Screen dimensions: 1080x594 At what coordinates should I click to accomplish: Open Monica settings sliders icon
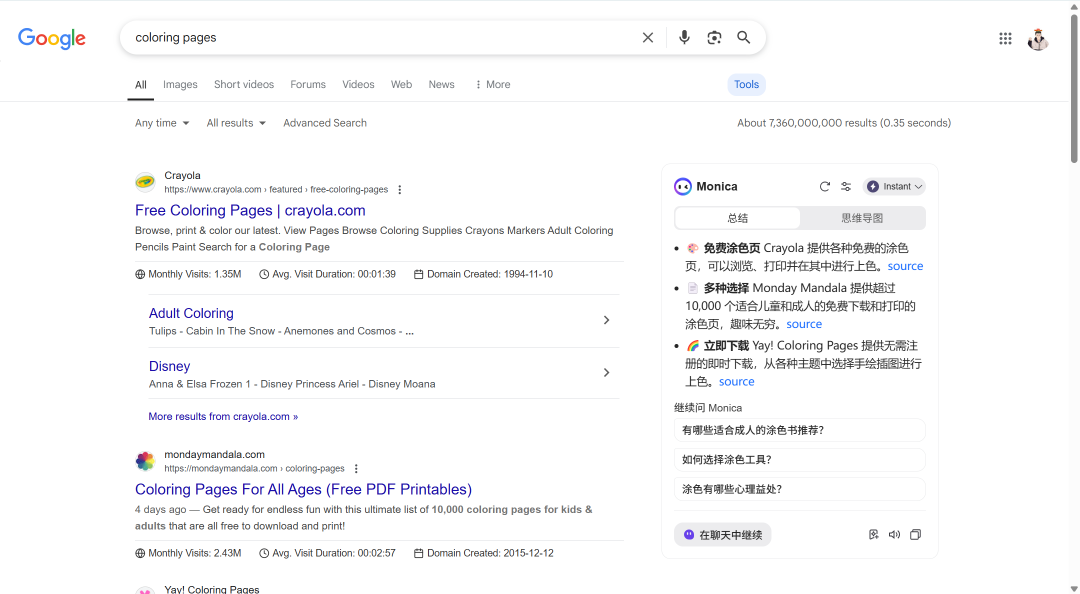coord(846,186)
